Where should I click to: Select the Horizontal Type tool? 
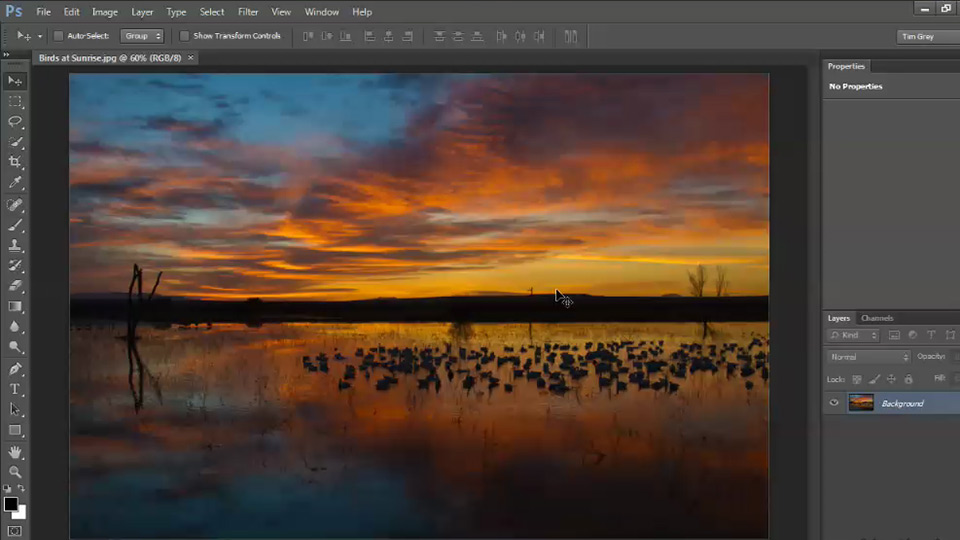(x=15, y=389)
